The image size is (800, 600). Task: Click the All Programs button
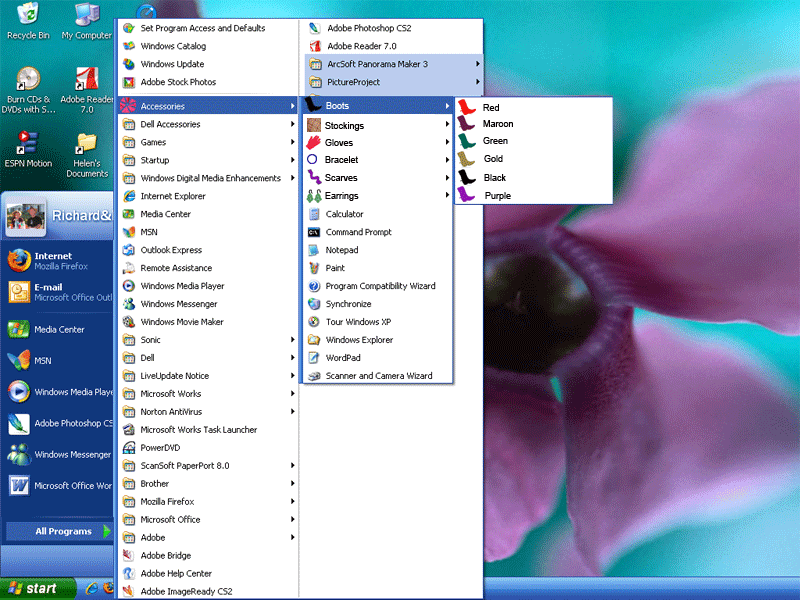[x=59, y=531]
